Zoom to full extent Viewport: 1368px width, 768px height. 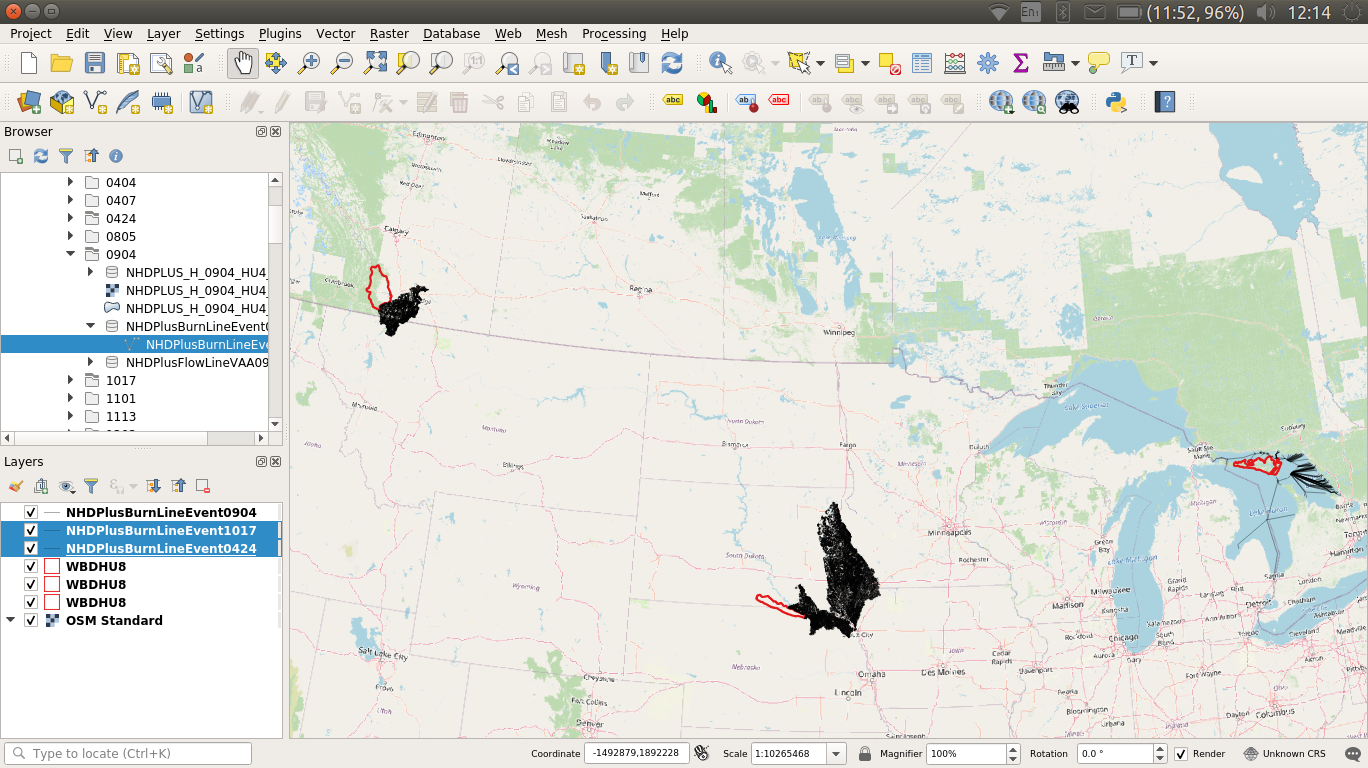coord(375,63)
